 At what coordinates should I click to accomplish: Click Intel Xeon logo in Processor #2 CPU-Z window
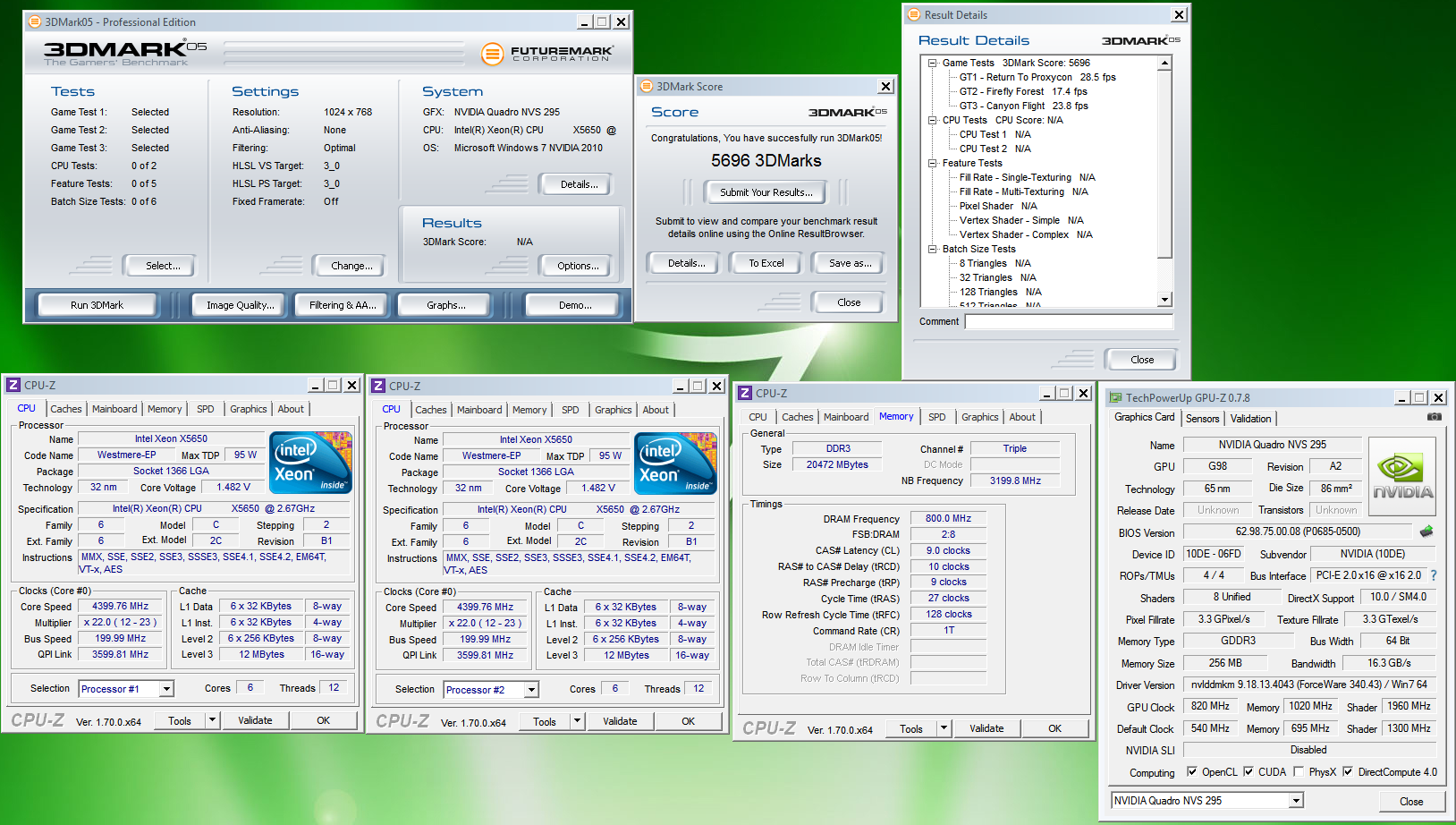(x=676, y=464)
